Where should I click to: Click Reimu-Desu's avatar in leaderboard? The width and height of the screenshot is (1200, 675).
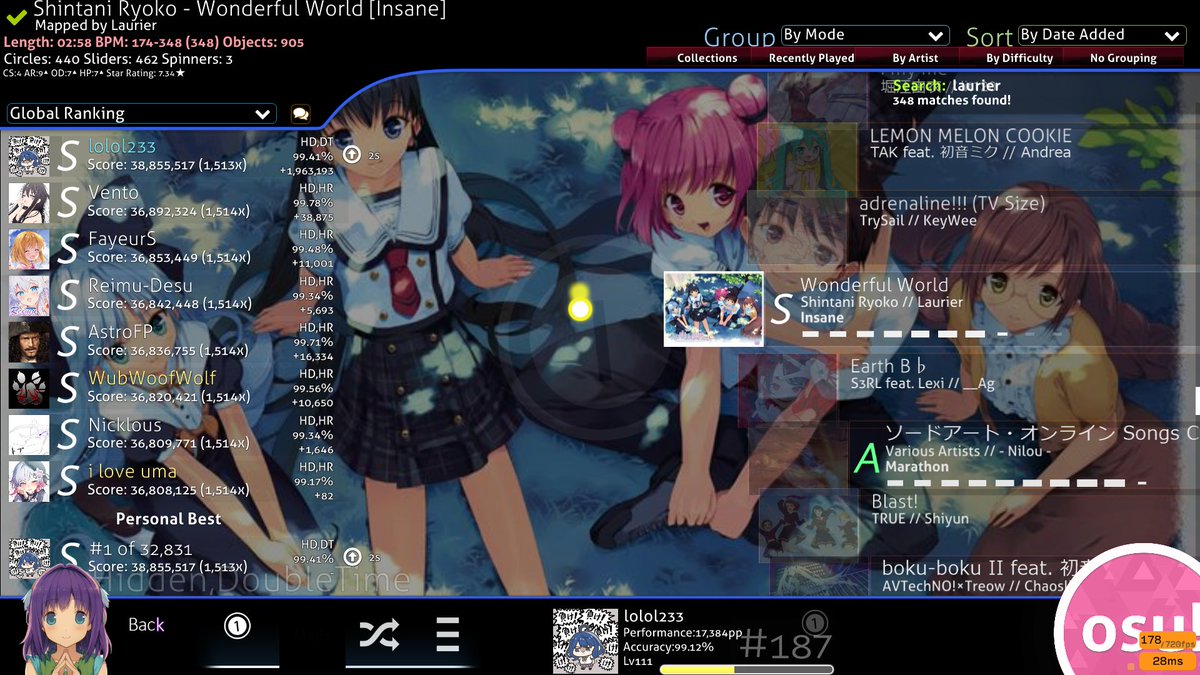29,295
